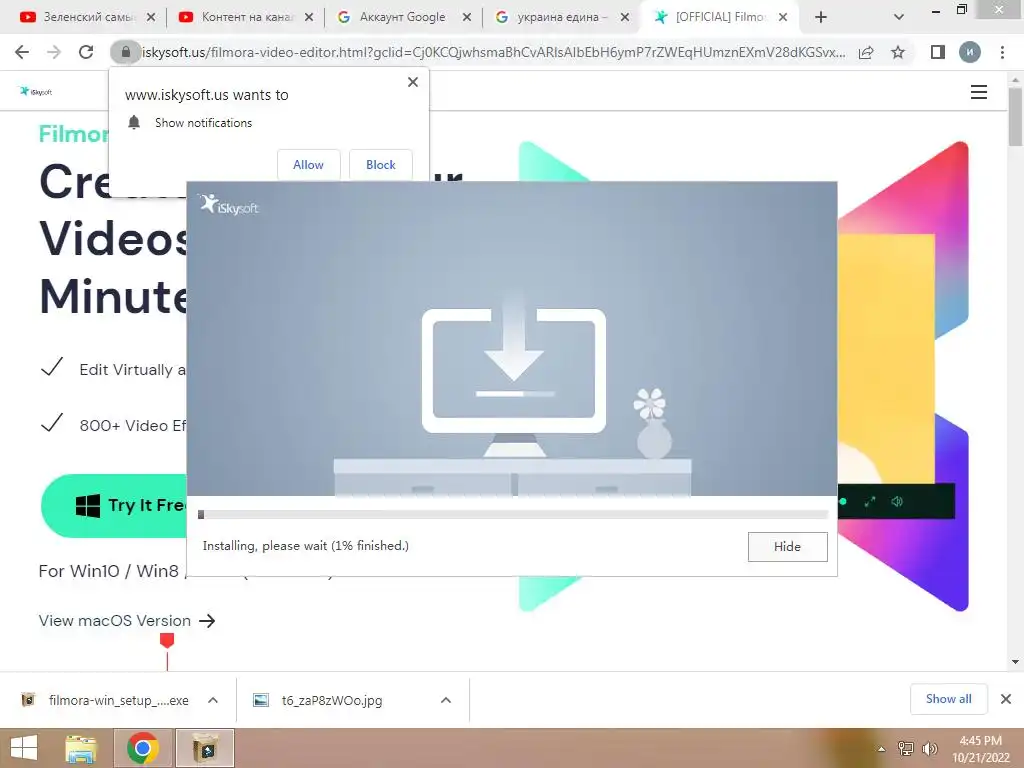The height and width of the screenshot is (768, 1024).
Task: Click the installer progress bar
Action: (513, 515)
